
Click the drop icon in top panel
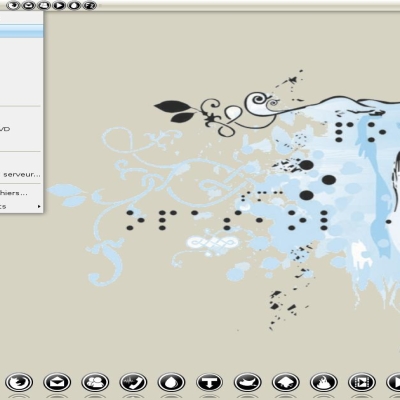pos(74,5)
